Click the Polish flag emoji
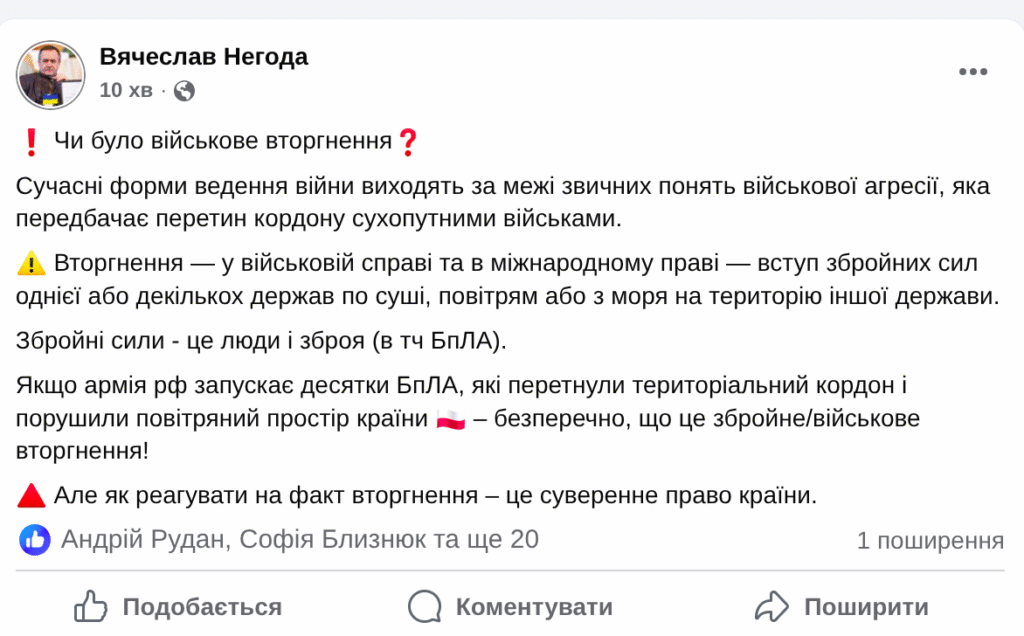This screenshot has width=1024, height=636. click(450, 418)
